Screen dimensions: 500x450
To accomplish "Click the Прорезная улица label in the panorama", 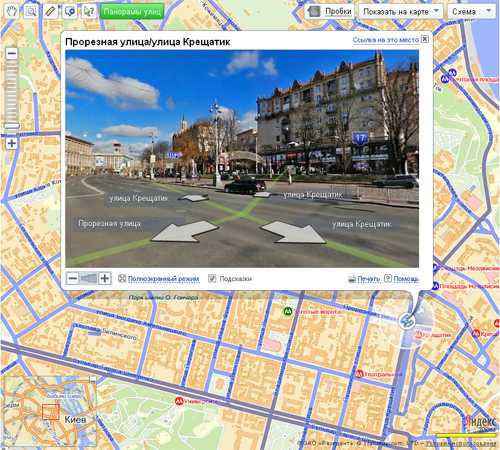I will pos(109,223).
